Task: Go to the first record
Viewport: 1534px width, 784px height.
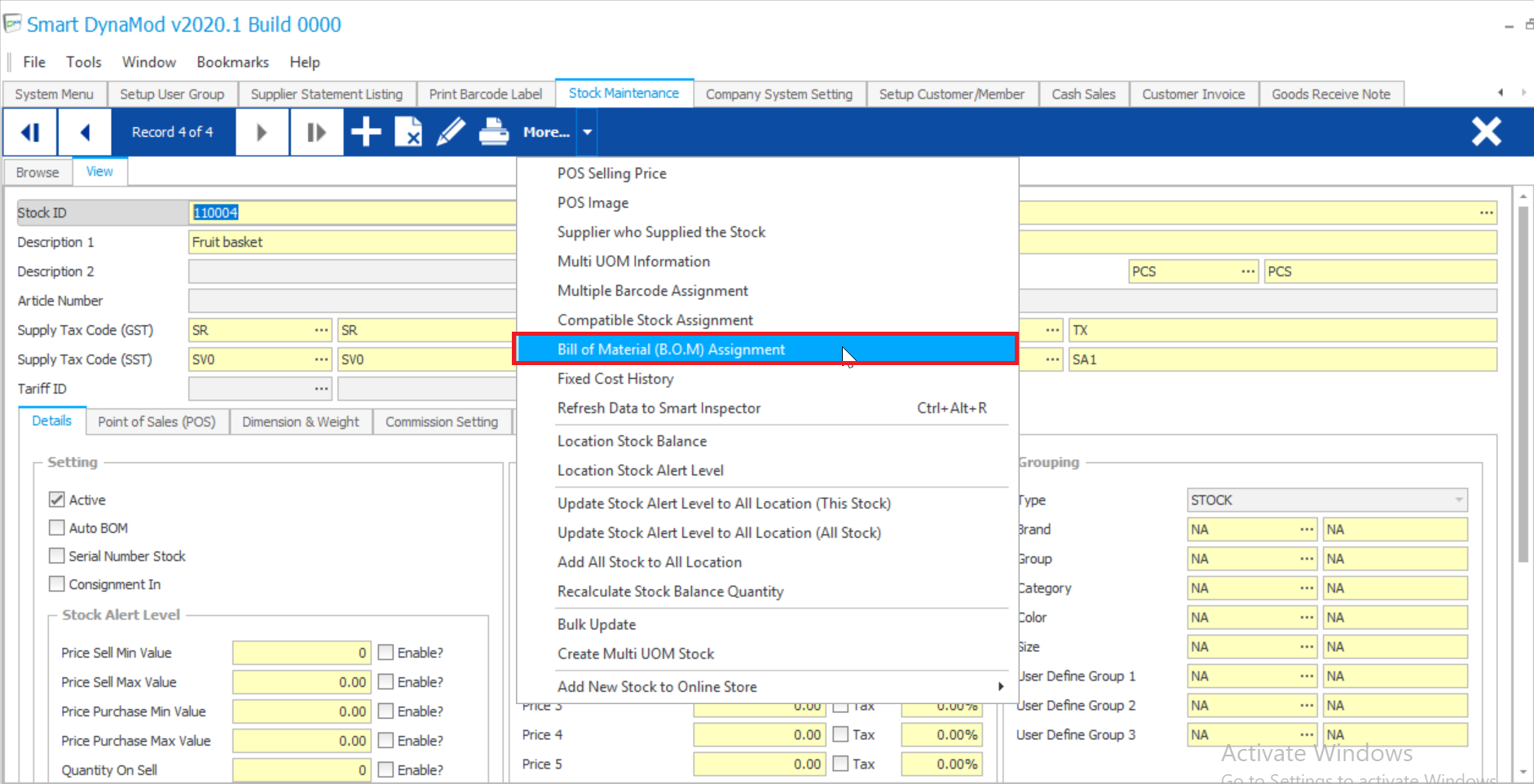Action: coord(30,132)
